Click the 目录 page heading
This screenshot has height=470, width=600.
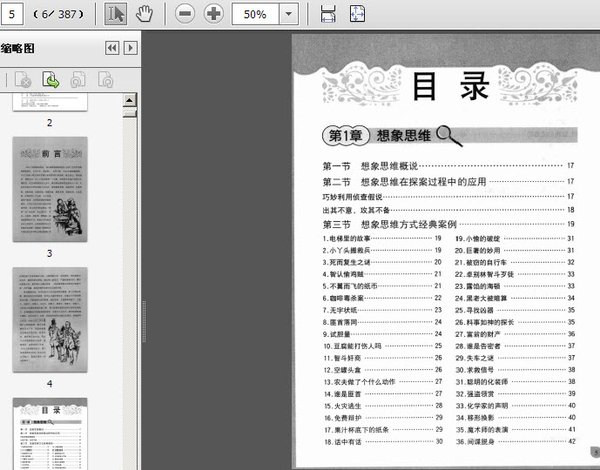(451, 86)
